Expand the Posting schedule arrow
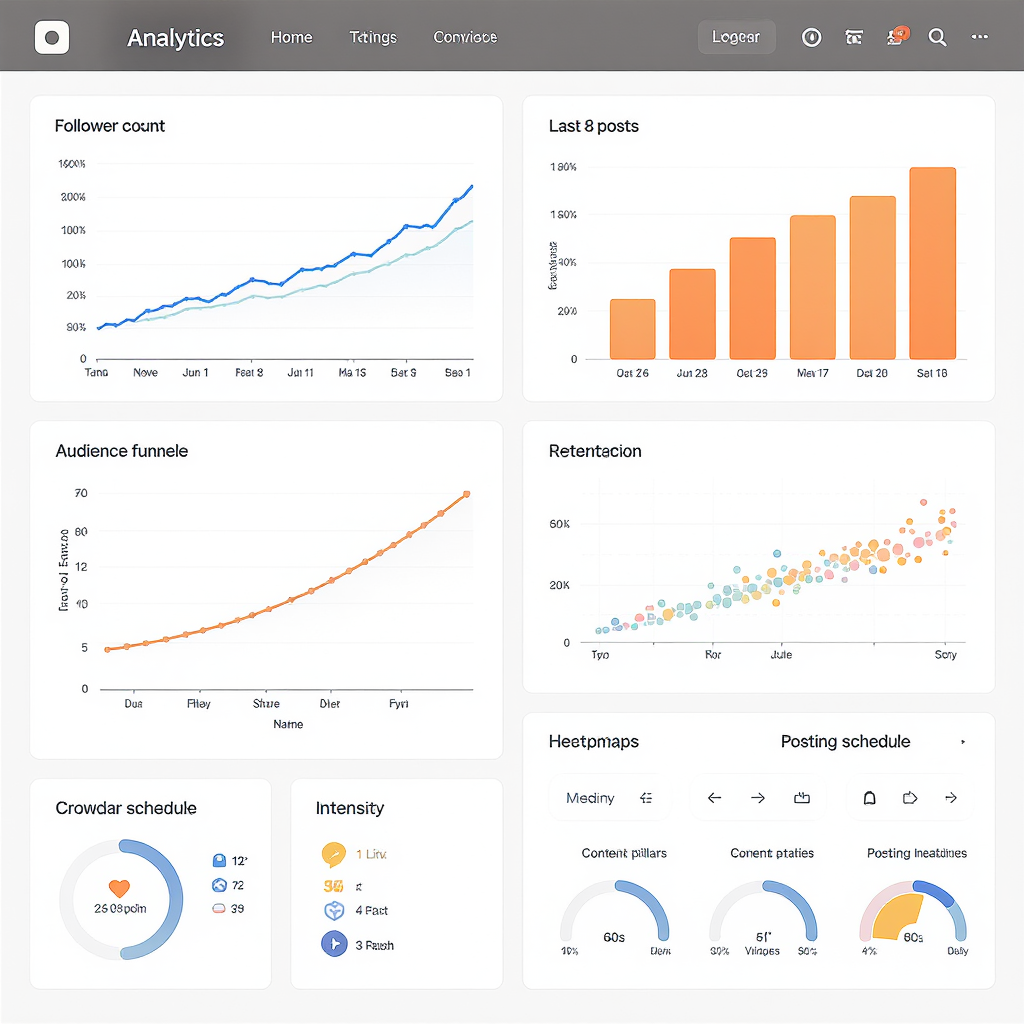 [963, 742]
